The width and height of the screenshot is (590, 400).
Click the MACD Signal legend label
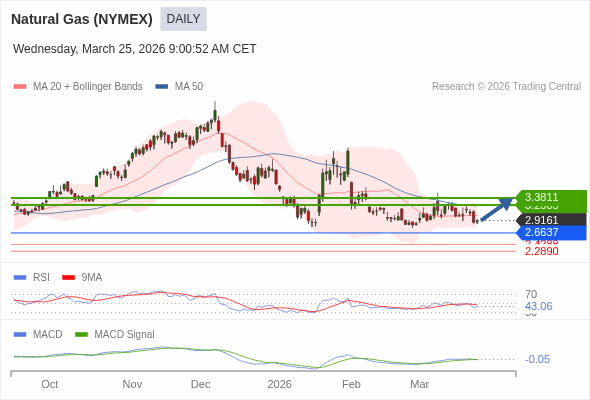coord(125,335)
